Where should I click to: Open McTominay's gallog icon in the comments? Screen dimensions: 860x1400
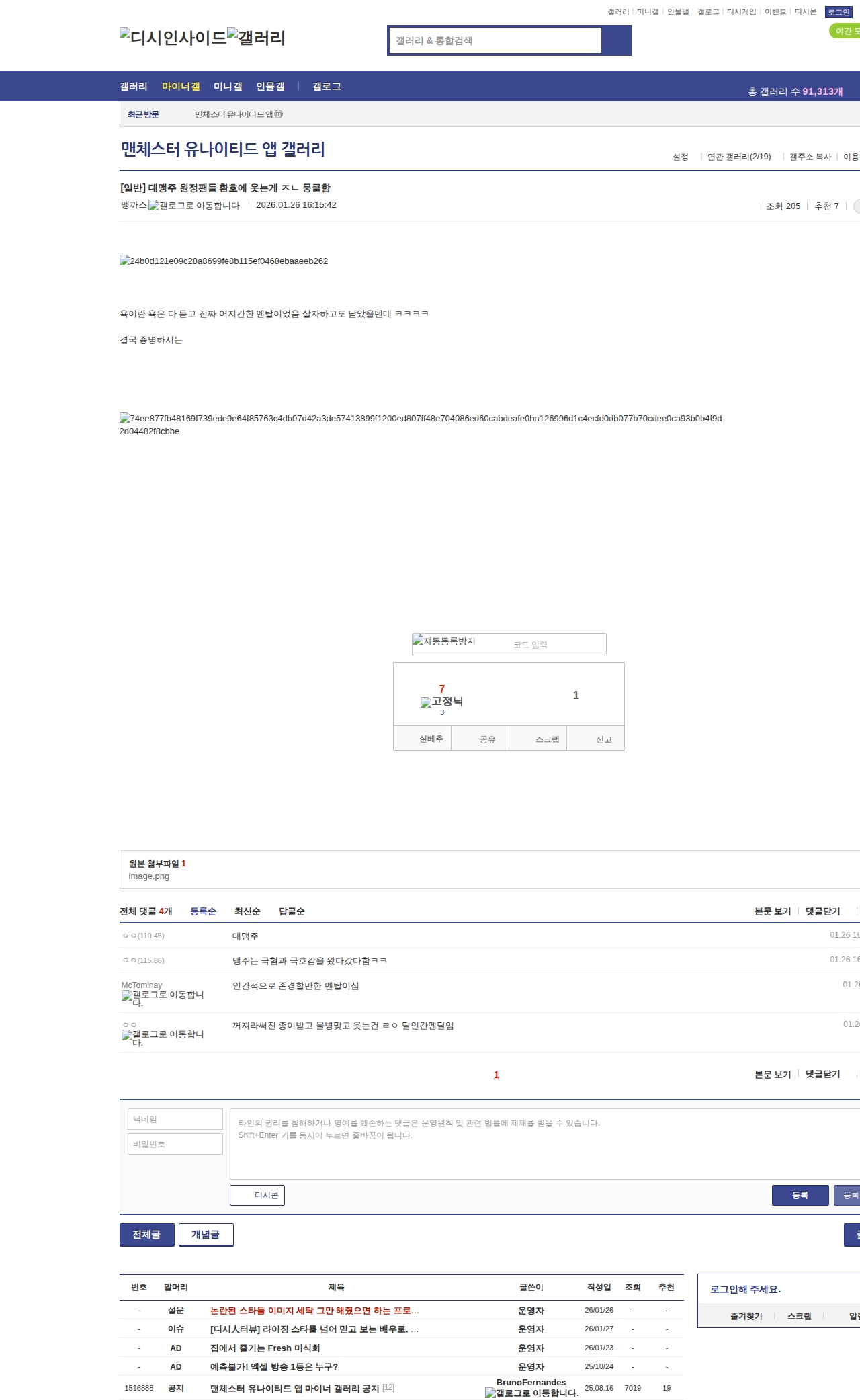coord(163,999)
